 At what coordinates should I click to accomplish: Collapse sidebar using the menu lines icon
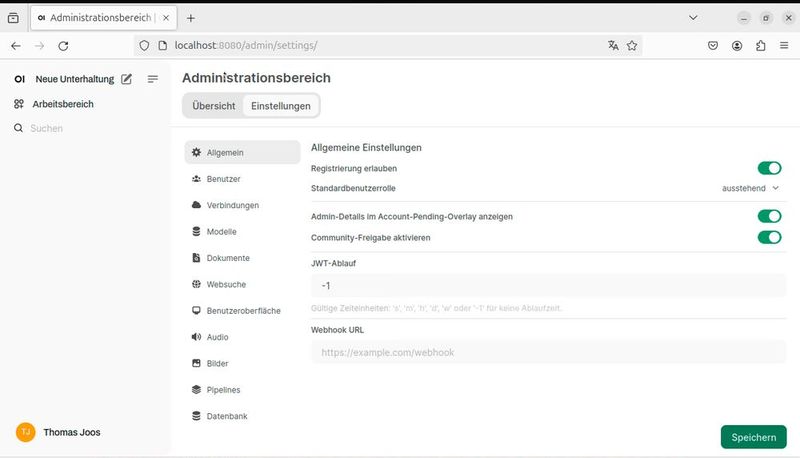[153, 79]
